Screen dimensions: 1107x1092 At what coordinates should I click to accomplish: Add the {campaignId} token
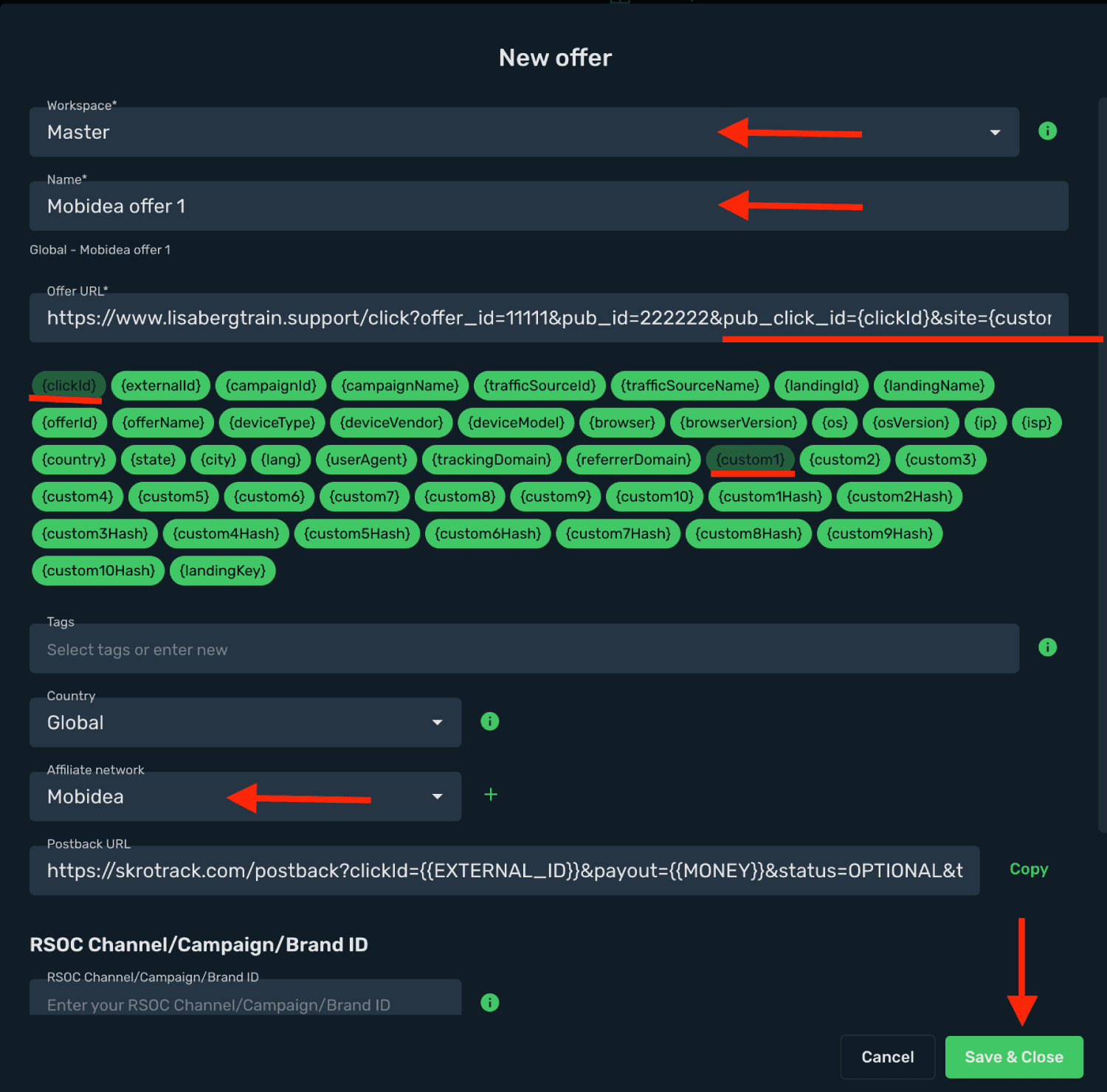click(271, 386)
